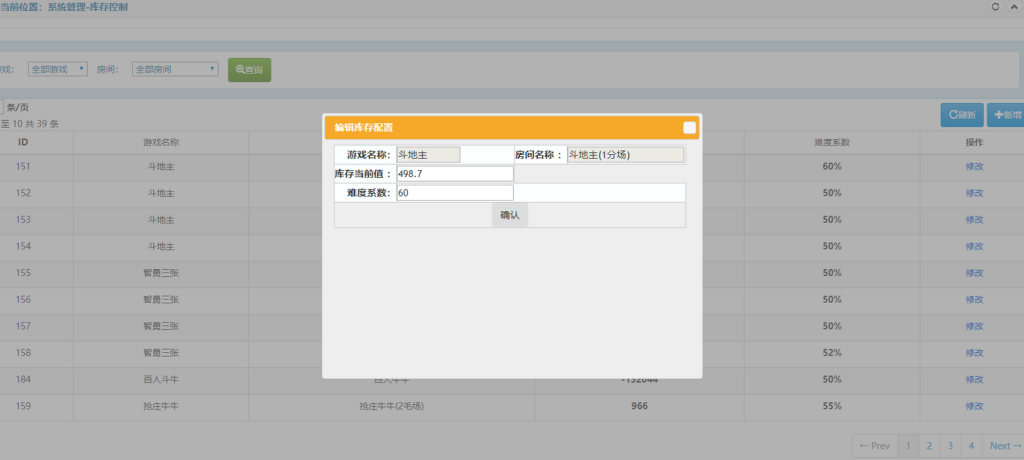Click the reload icon in the top bar
Screen dimensions: 1024x460
995,7
